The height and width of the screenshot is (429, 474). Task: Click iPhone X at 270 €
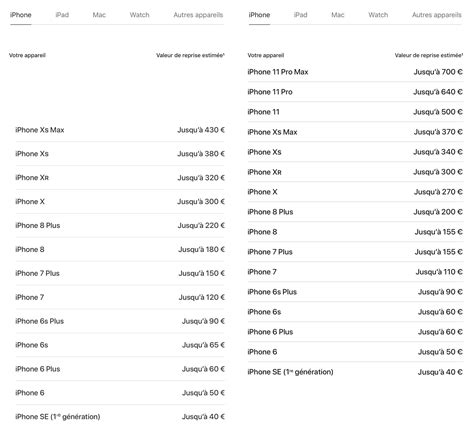point(355,192)
